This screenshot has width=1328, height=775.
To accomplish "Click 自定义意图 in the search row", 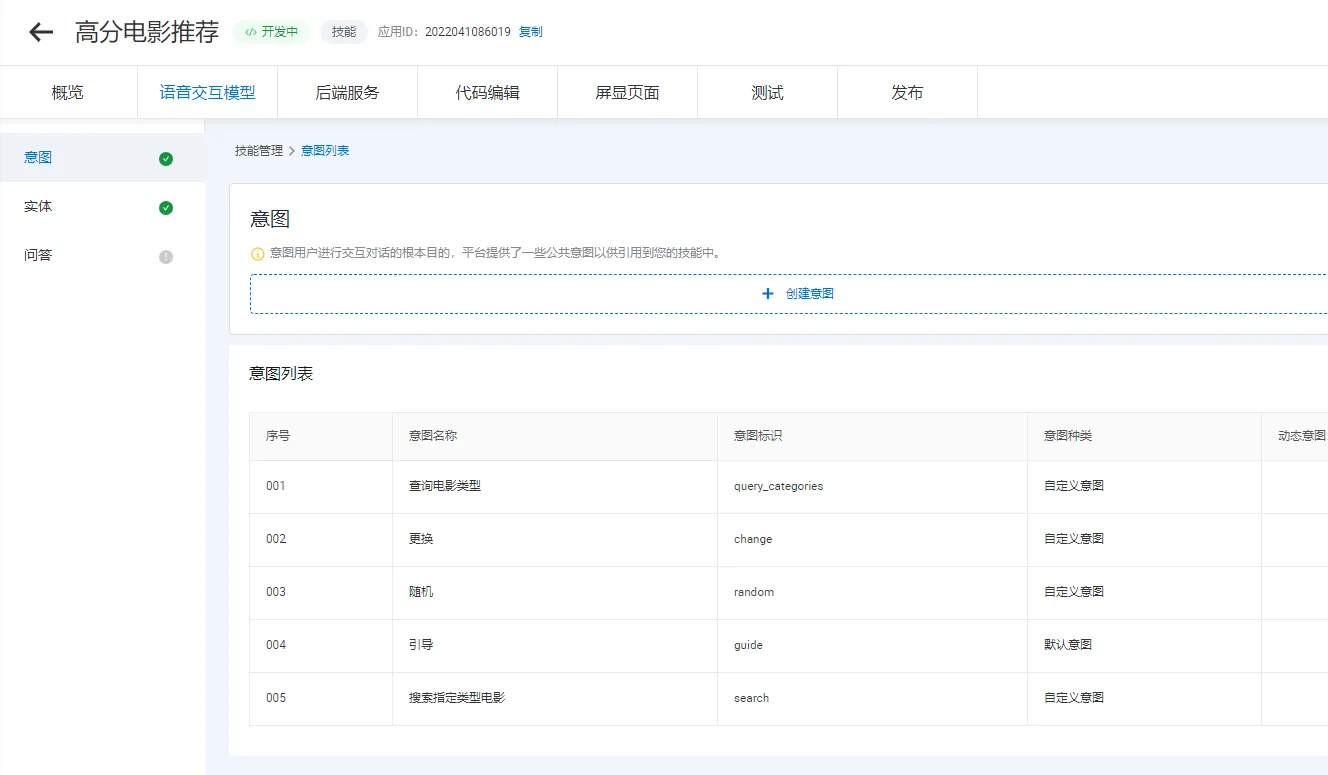I will click(x=1074, y=698).
